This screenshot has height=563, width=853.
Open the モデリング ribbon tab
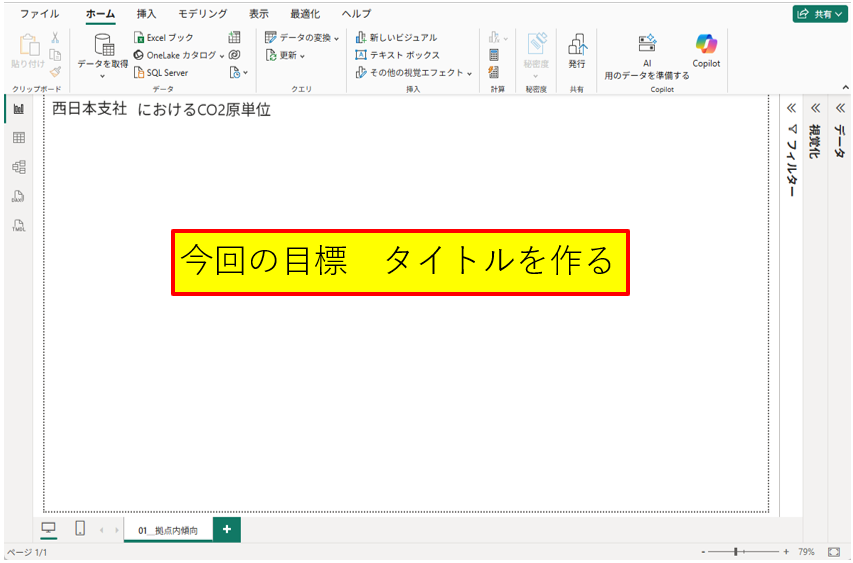coord(203,14)
